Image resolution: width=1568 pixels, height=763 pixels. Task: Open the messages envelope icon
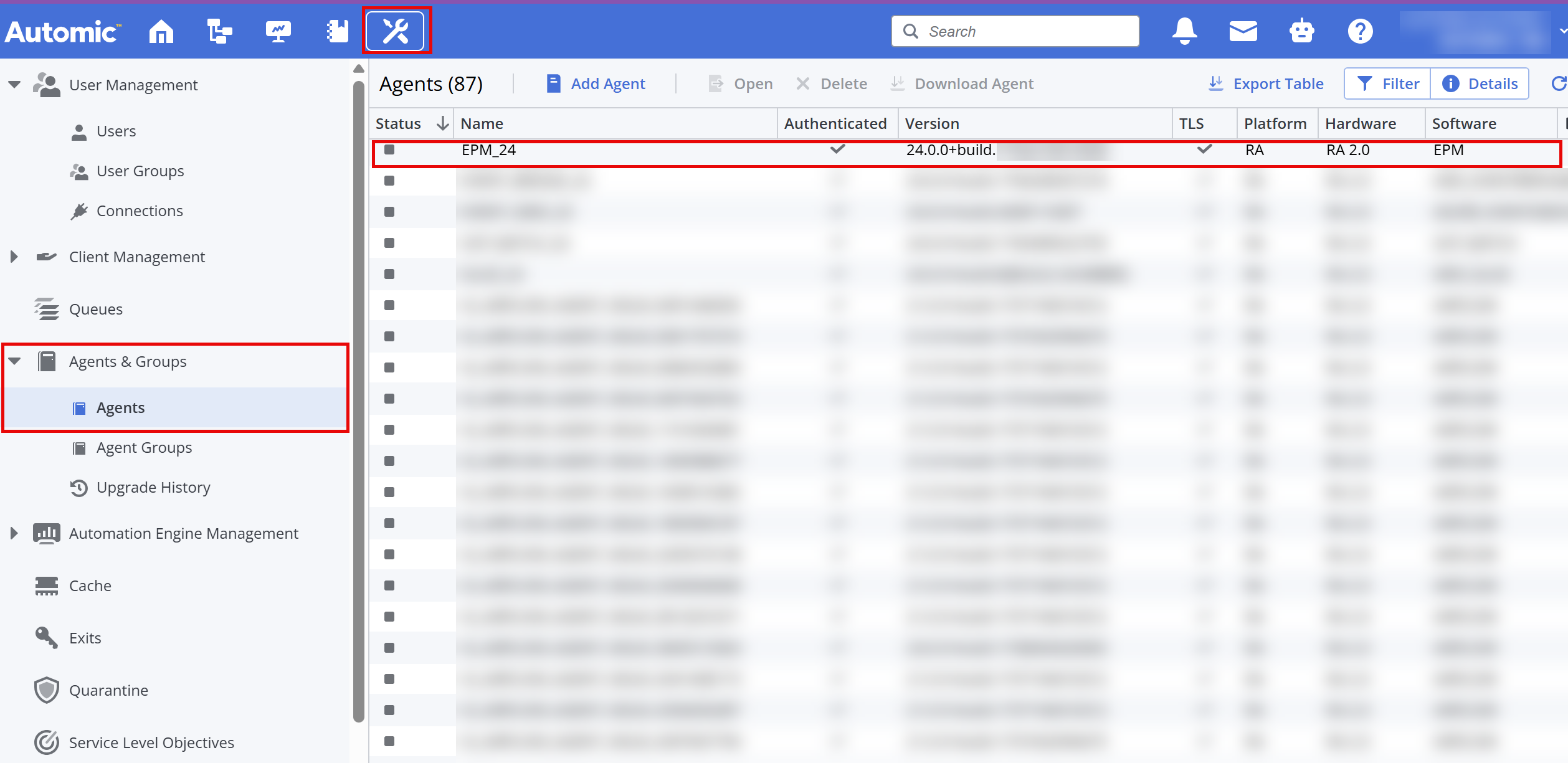1243,31
